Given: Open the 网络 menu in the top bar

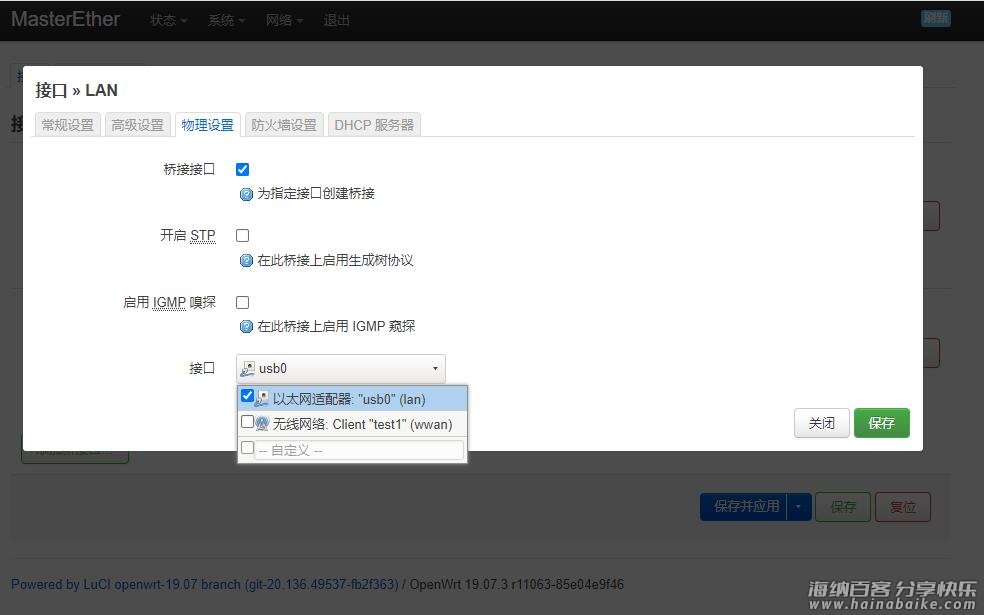Looking at the screenshot, I should pos(284,20).
